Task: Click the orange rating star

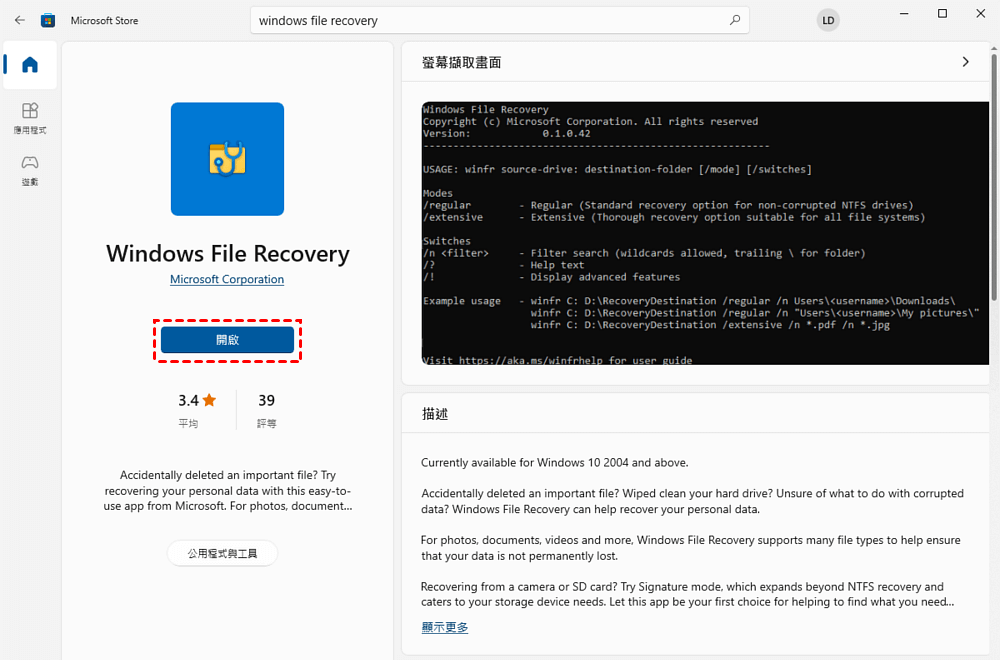Action: [x=209, y=400]
